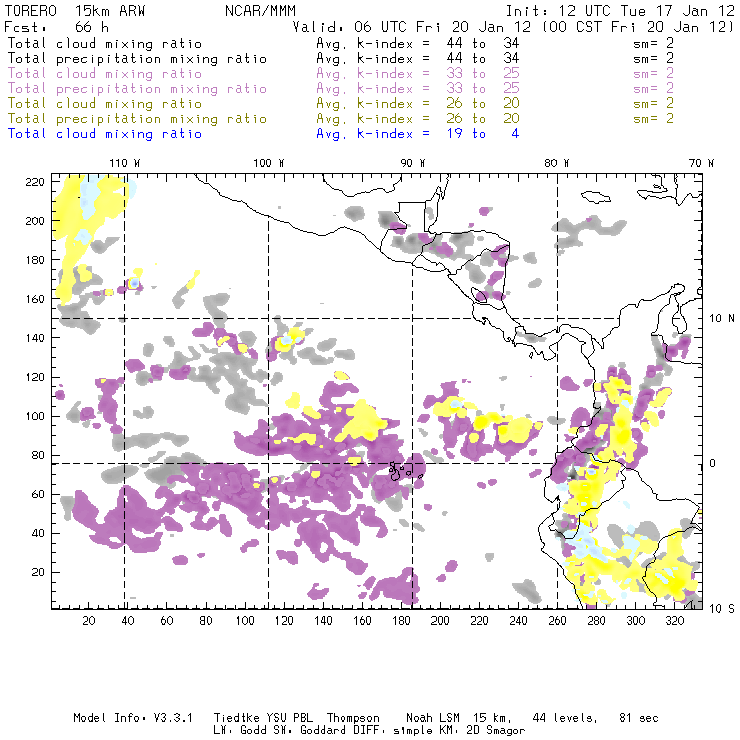Click "320" on the bottom axis

point(674,621)
